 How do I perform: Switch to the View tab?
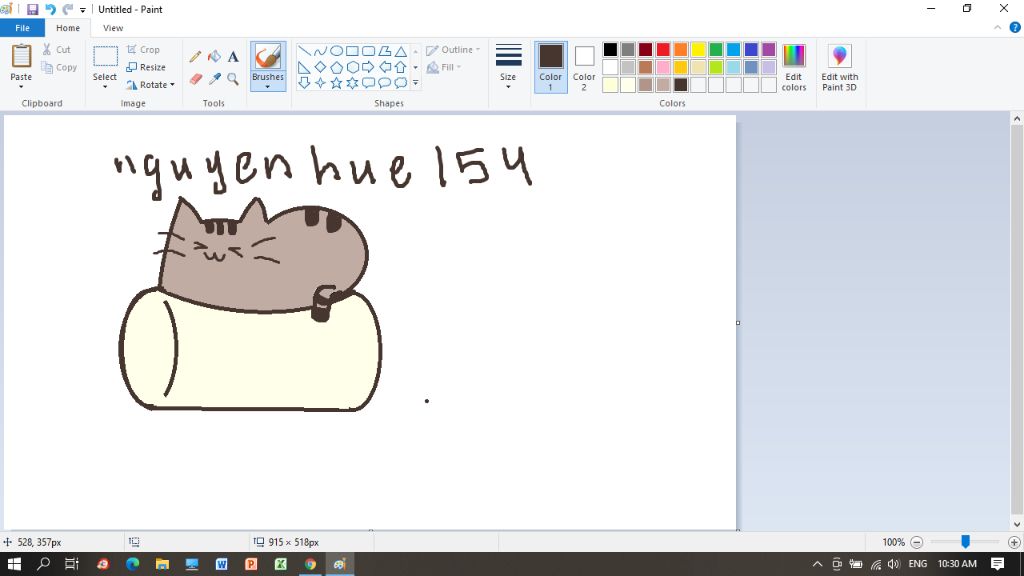tap(113, 28)
